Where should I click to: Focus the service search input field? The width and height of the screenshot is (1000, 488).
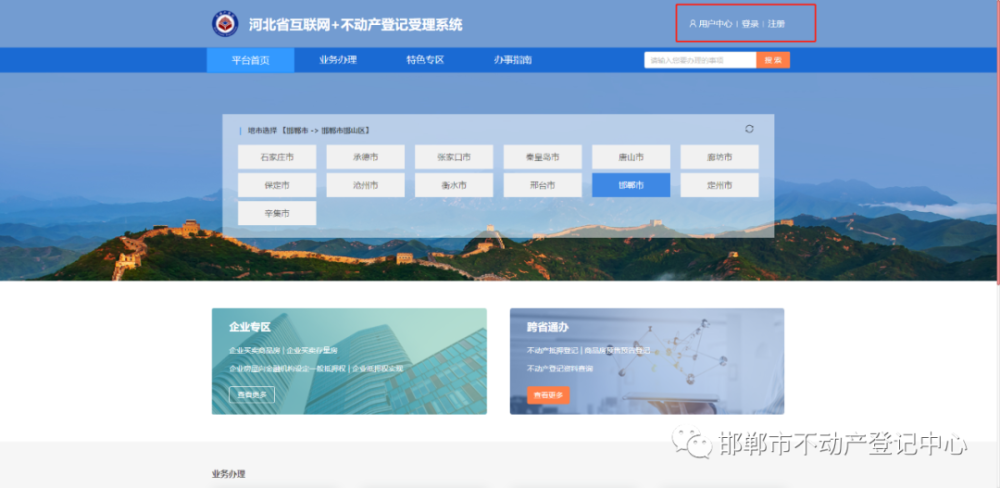pyautogui.click(x=699, y=60)
